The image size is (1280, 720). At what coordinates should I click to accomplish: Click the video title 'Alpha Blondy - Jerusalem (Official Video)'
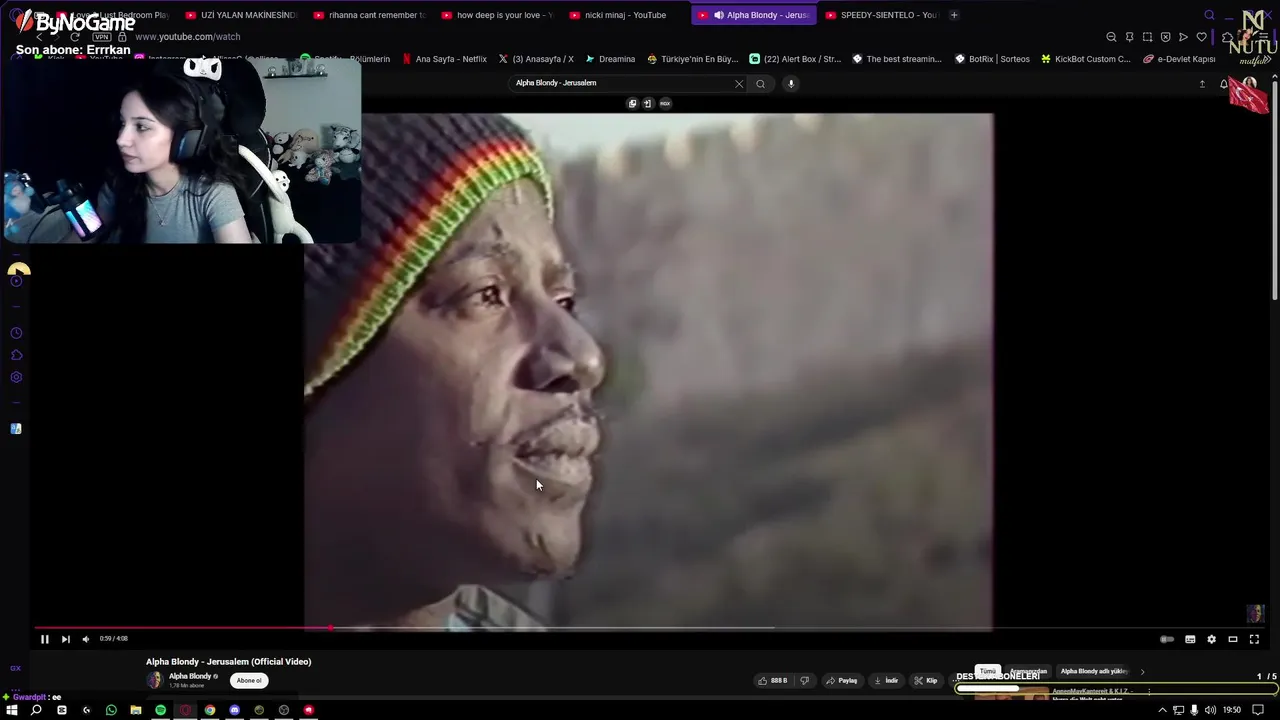click(229, 661)
